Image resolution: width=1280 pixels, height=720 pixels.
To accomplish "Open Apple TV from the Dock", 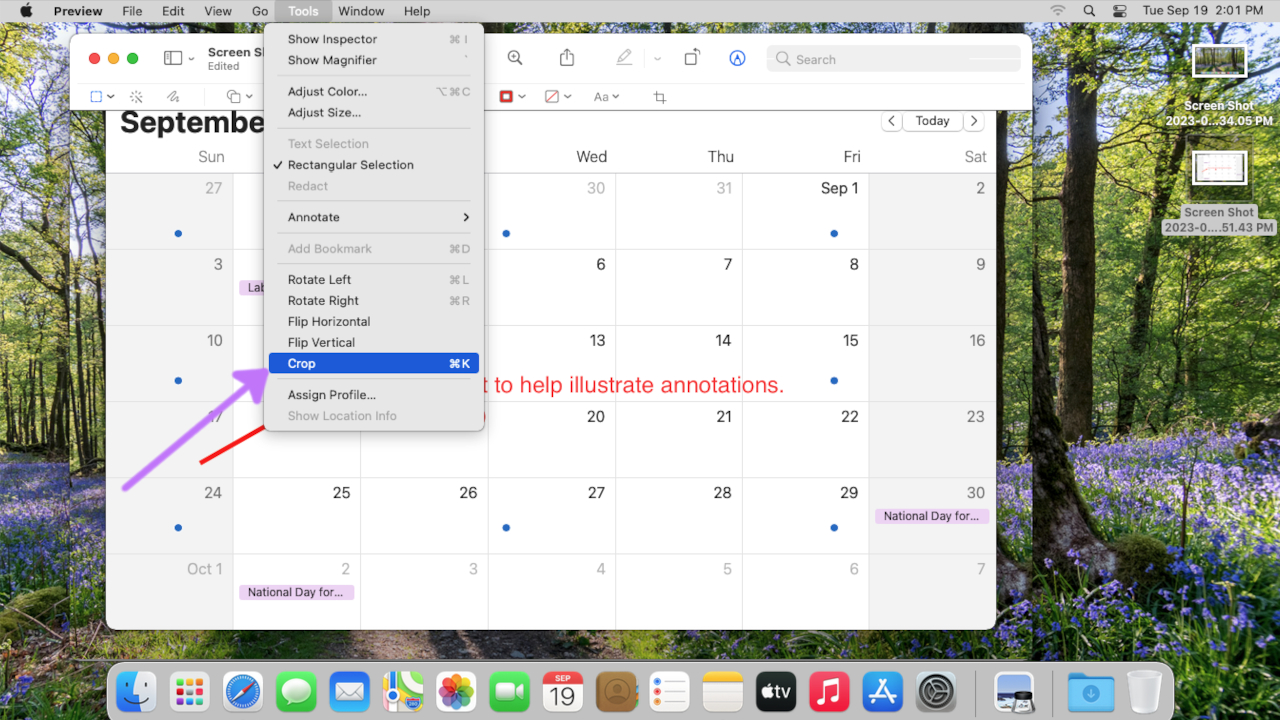I will [776, 691].
